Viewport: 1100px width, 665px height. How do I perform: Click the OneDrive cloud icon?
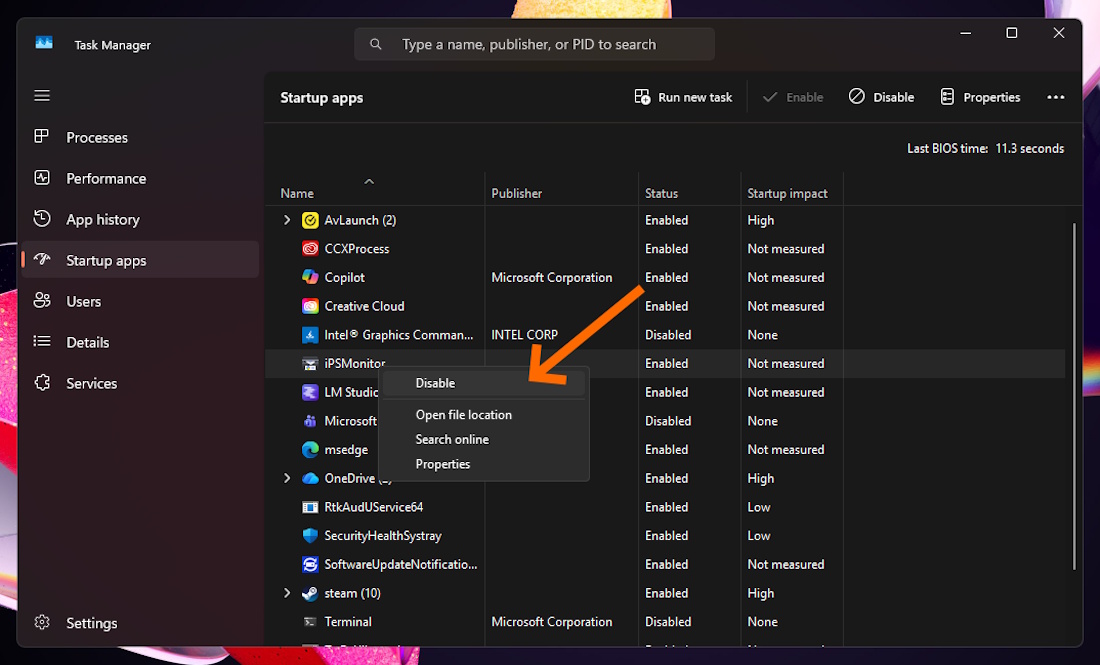[310, 478]
